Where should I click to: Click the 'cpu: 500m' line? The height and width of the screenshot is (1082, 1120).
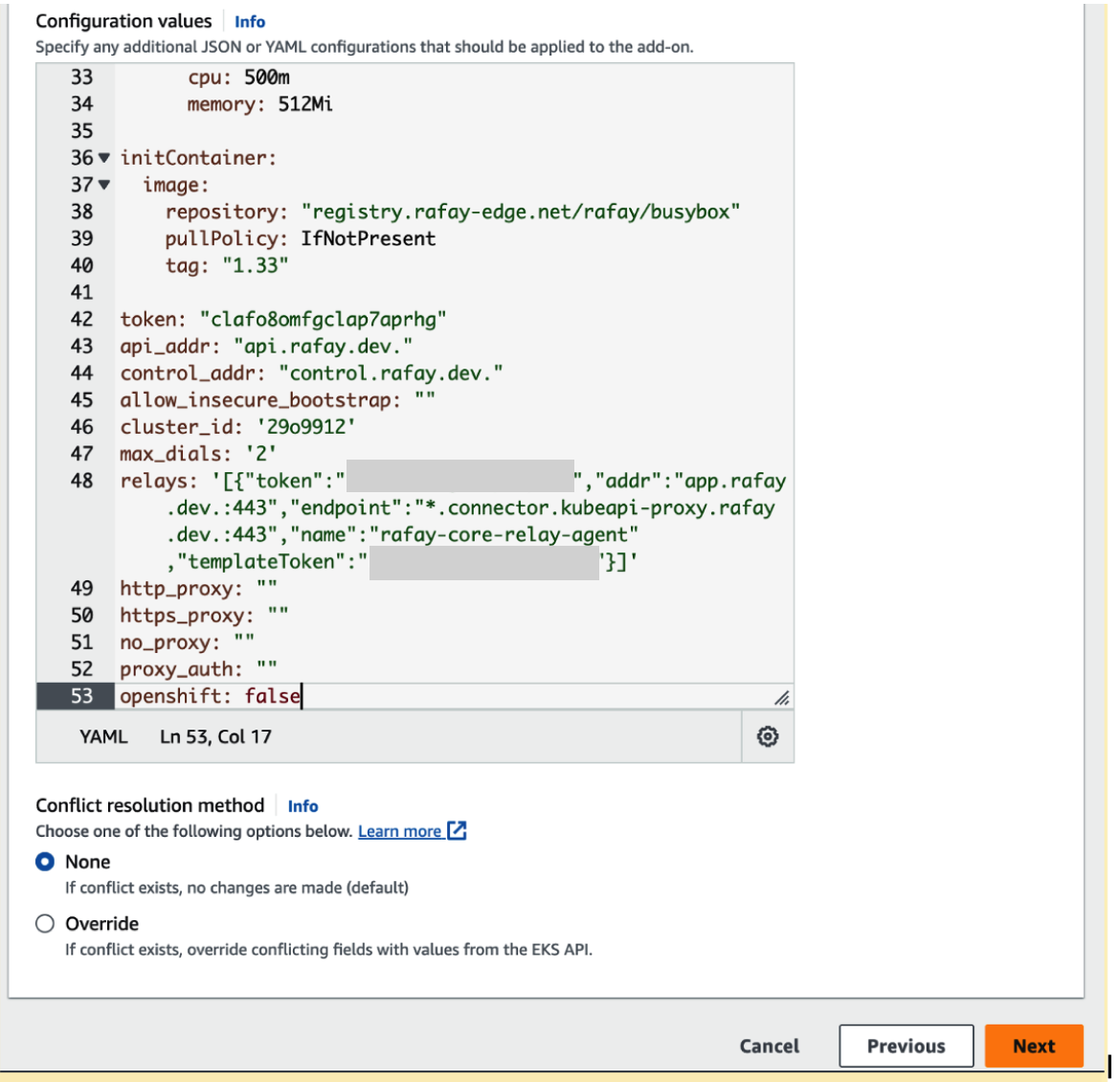[238, 78]
